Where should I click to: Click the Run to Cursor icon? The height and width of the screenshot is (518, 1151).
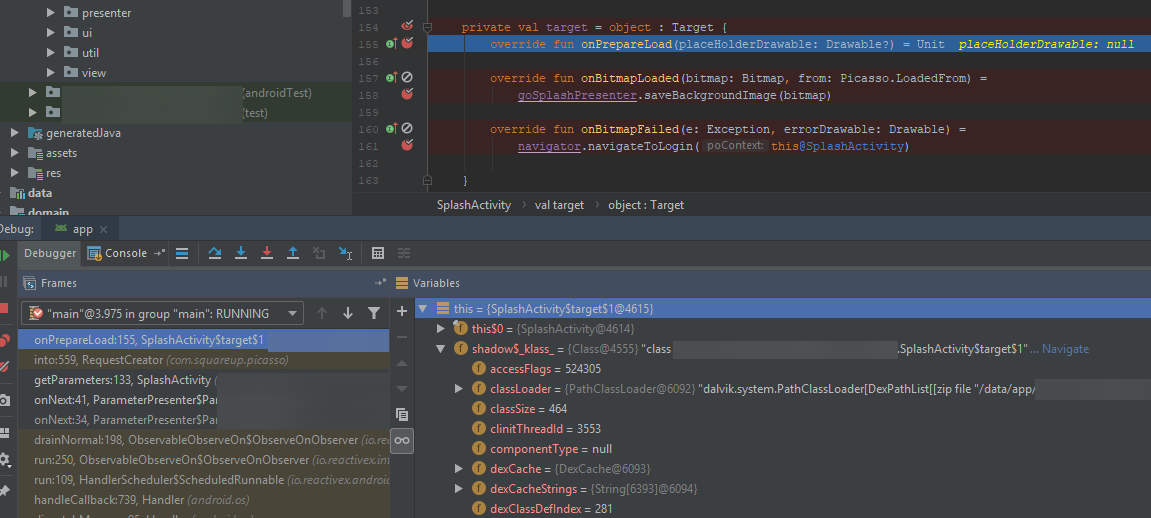coord(345,253)
